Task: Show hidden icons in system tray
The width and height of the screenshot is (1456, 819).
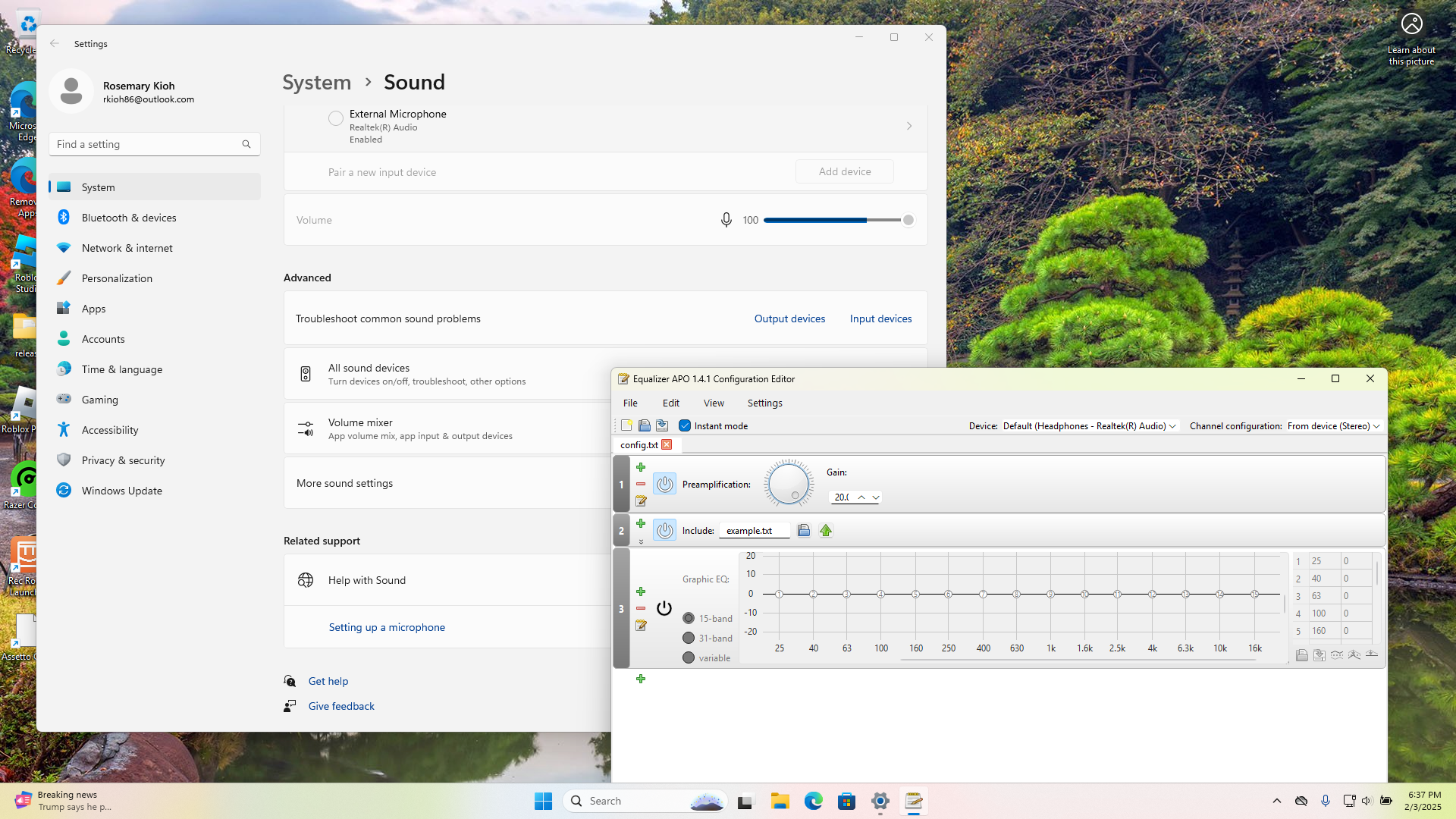Action: [x=1277, y=801]
